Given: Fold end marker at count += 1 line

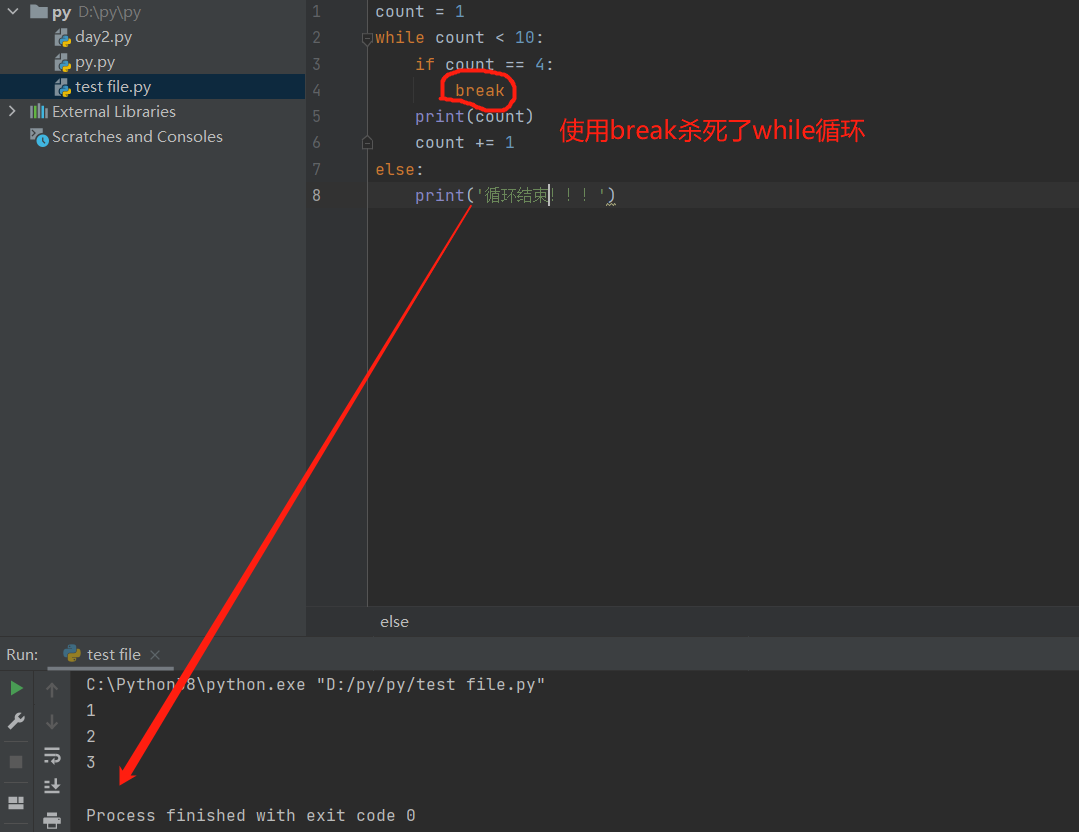Looking at the screenshot, I should point(367,143).
